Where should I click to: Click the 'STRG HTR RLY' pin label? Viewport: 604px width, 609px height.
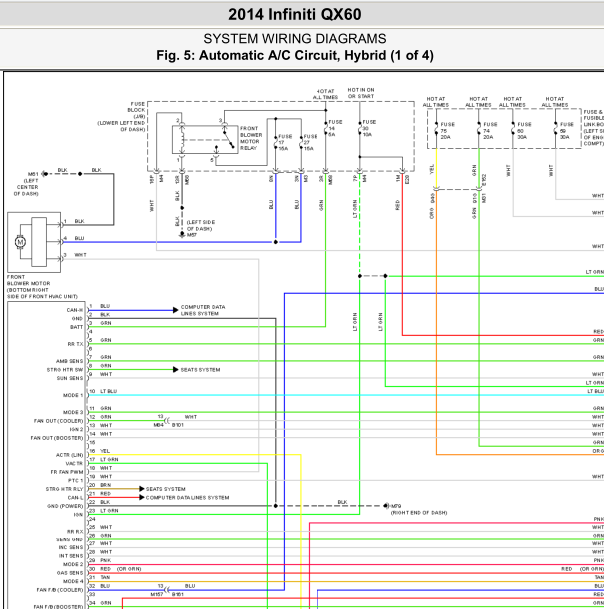pyautogui.click(x=64, y=489)
